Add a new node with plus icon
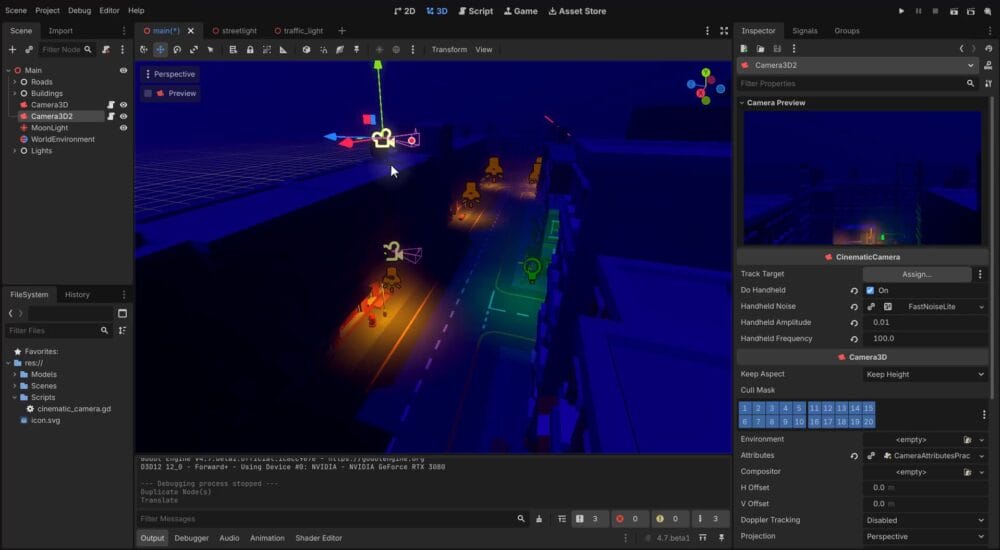1000x550 pixels. pos(12,49)
